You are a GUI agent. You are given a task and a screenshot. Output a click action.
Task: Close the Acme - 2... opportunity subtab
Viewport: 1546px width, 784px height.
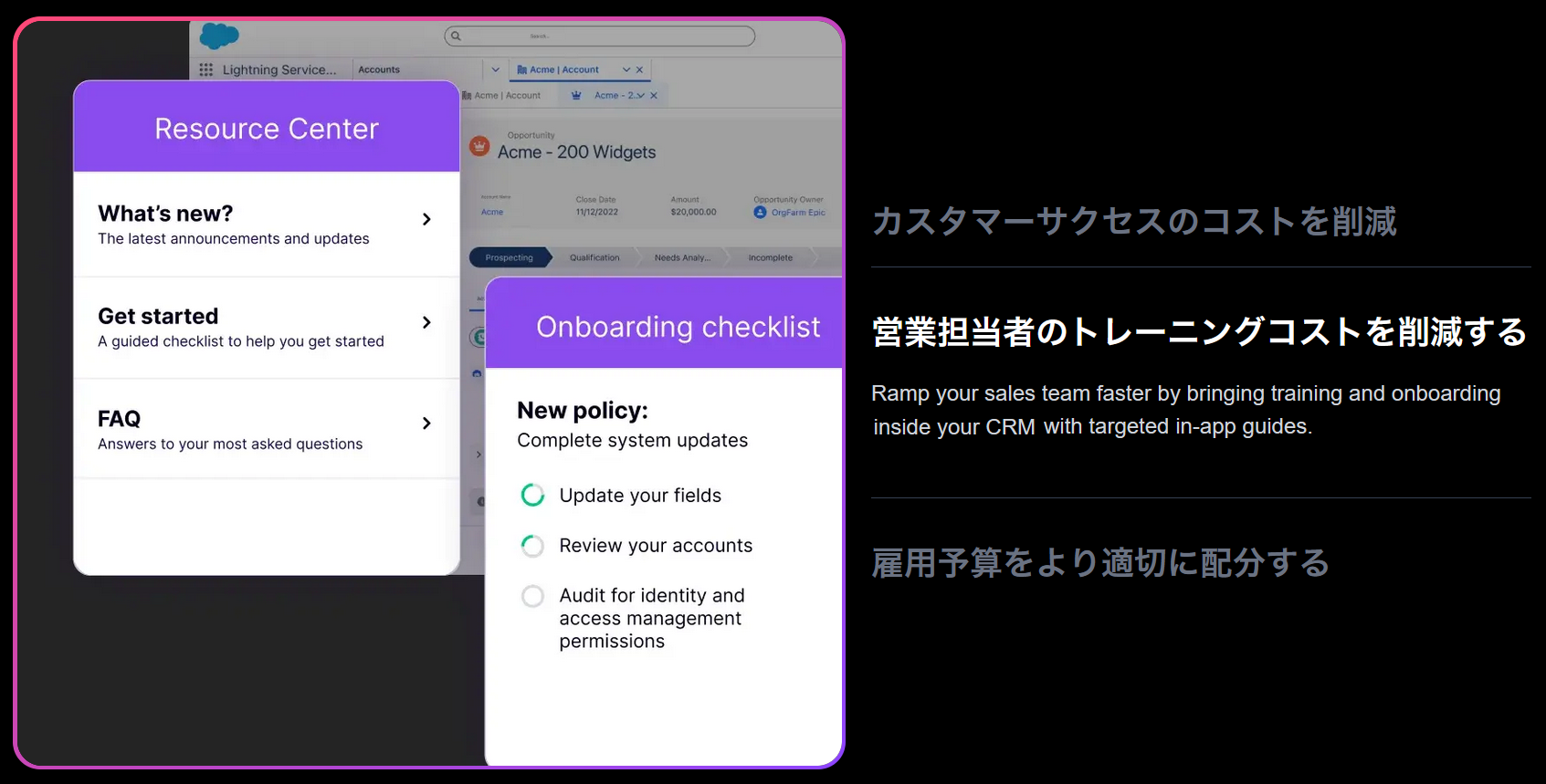pyautogui.click(x=654, y=95)
